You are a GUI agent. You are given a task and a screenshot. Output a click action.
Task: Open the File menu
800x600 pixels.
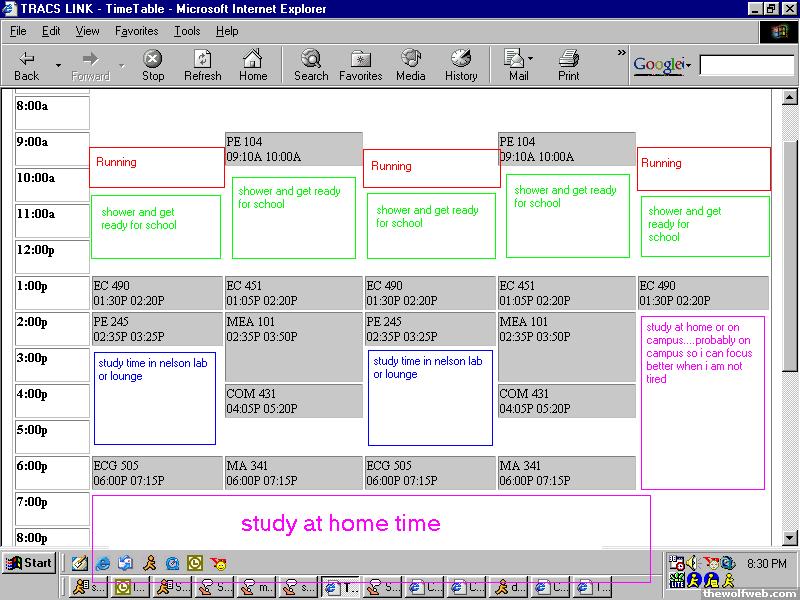tap(18, 31)
